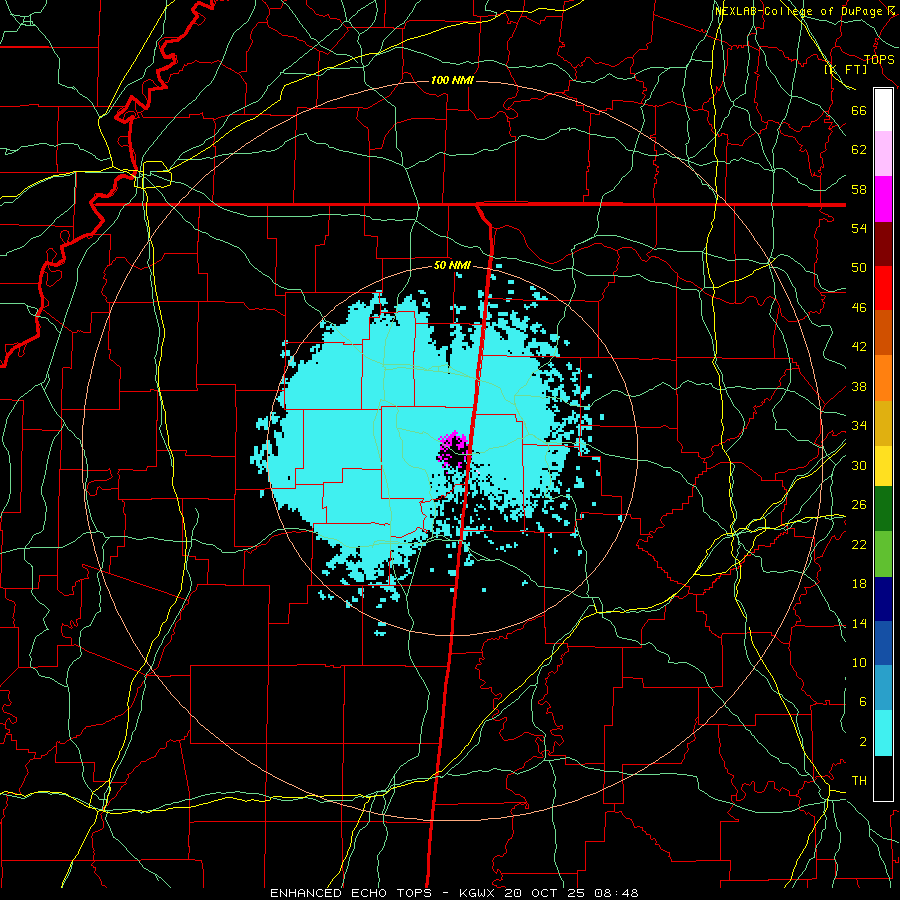Click the TH threshold label
This screenshot has height=900, width=900.
point(859,781)
